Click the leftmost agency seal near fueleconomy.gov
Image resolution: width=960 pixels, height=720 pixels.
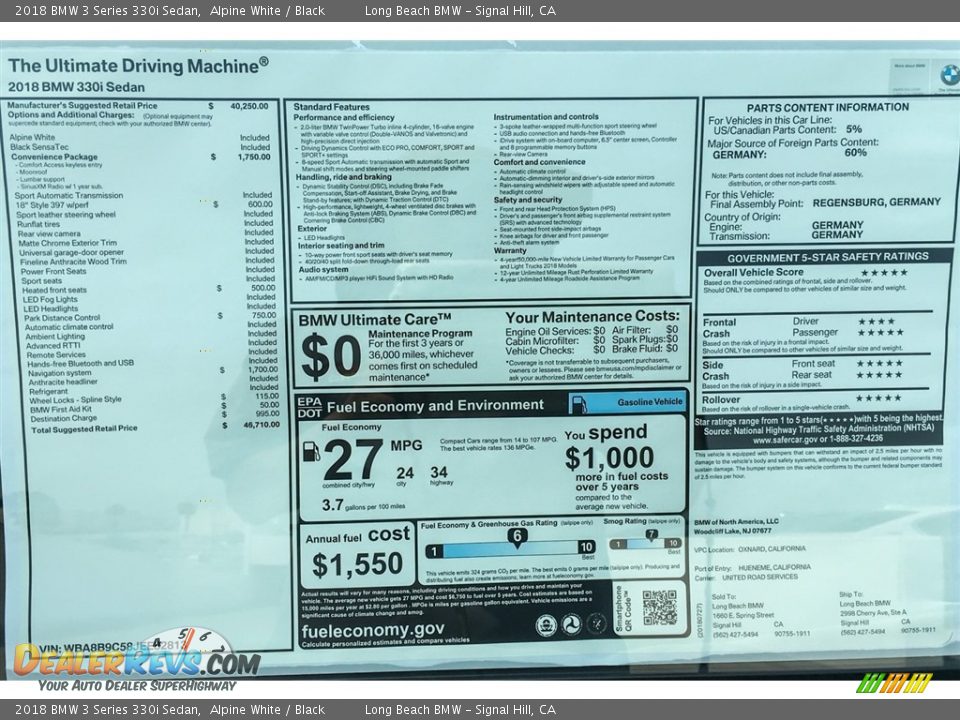[546, 625]
